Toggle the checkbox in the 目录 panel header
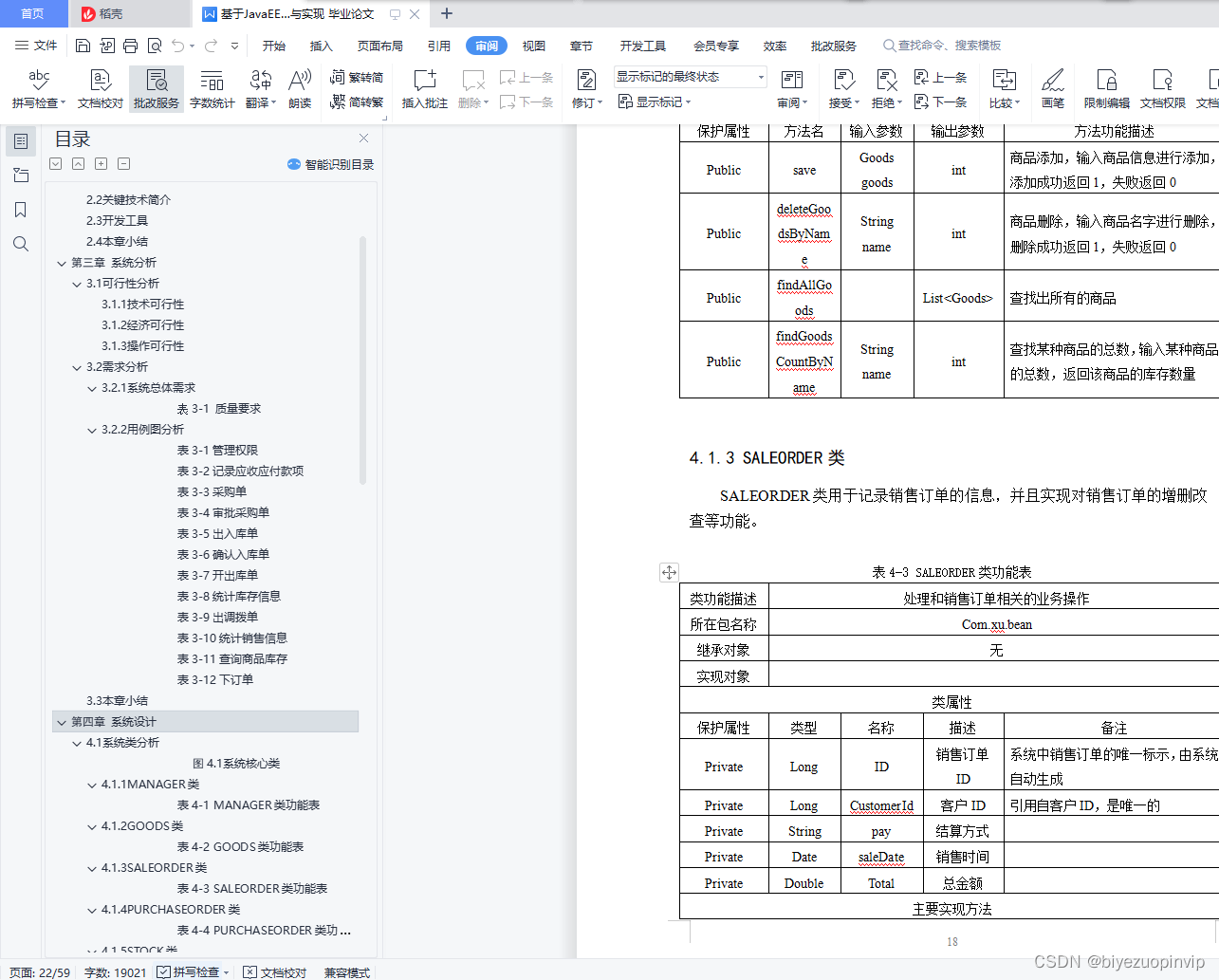The width and height of the screenshot is (1219, 980). coord(55,163)
